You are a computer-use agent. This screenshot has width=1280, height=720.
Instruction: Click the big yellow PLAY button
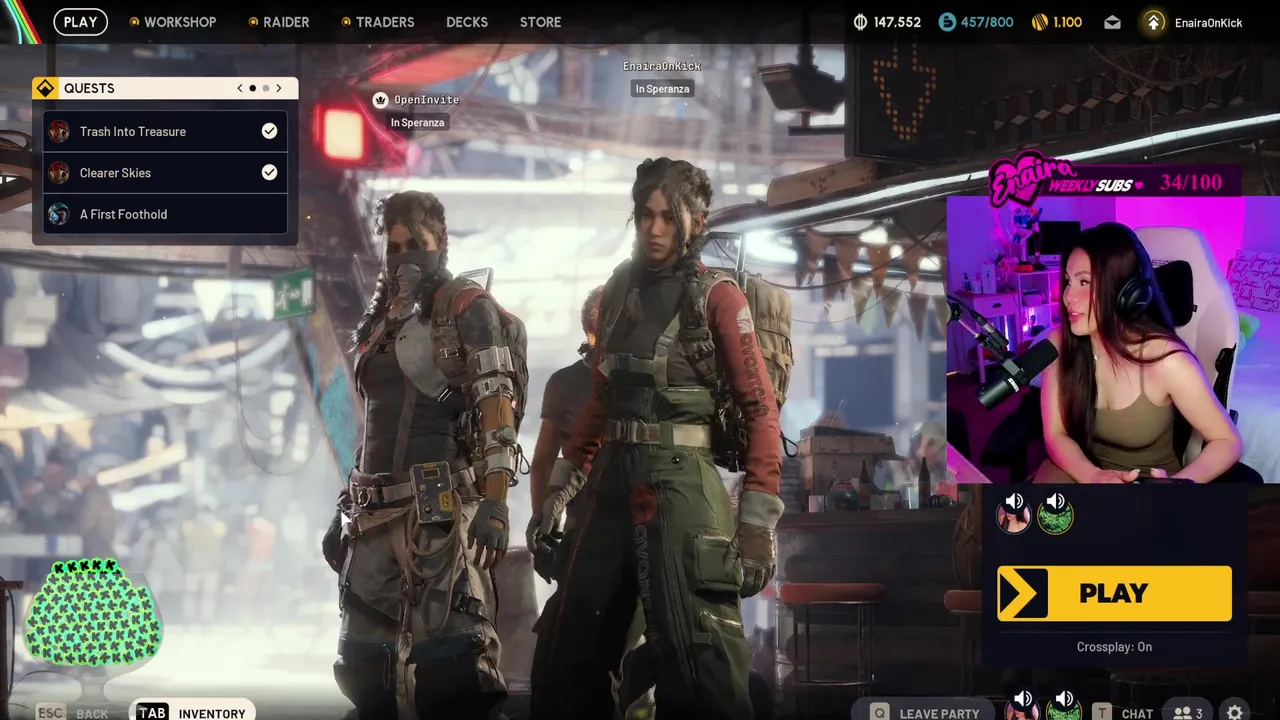[x=1114, y=593]
